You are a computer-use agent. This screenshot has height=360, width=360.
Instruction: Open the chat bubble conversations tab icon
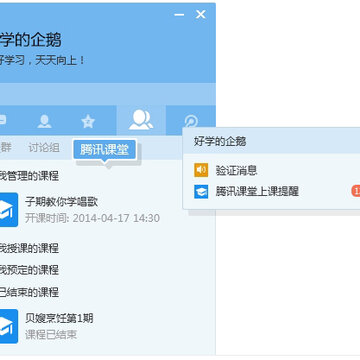3,120
